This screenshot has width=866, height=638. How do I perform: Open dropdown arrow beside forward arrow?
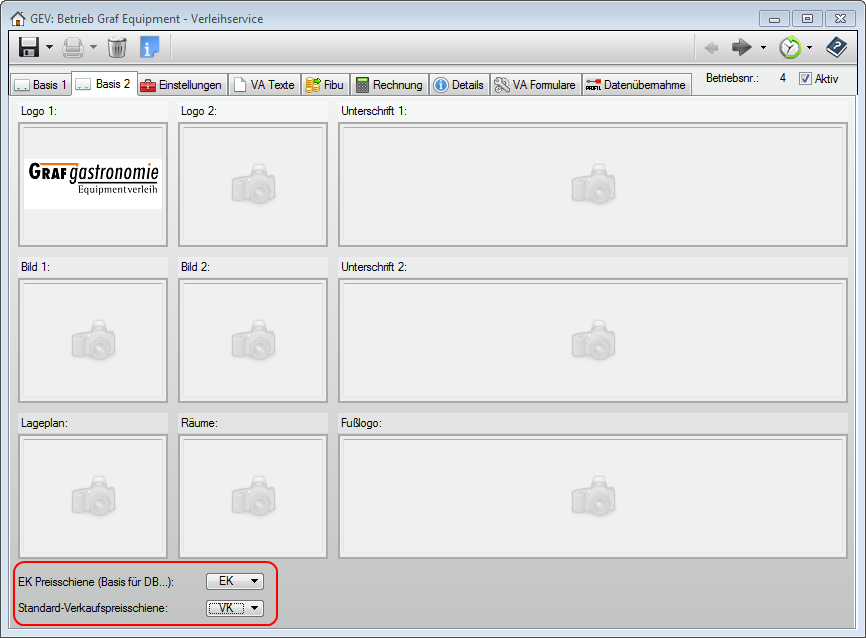pos(763,47)
